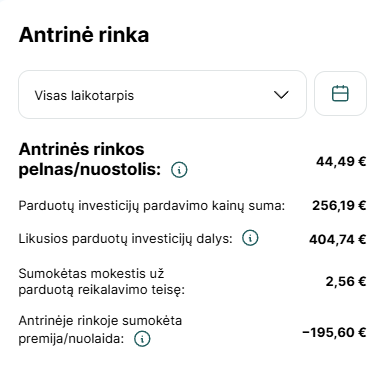Click the 'premija/nuolaida:' label text
Screen dimensions: 380x365
[71, 339]
